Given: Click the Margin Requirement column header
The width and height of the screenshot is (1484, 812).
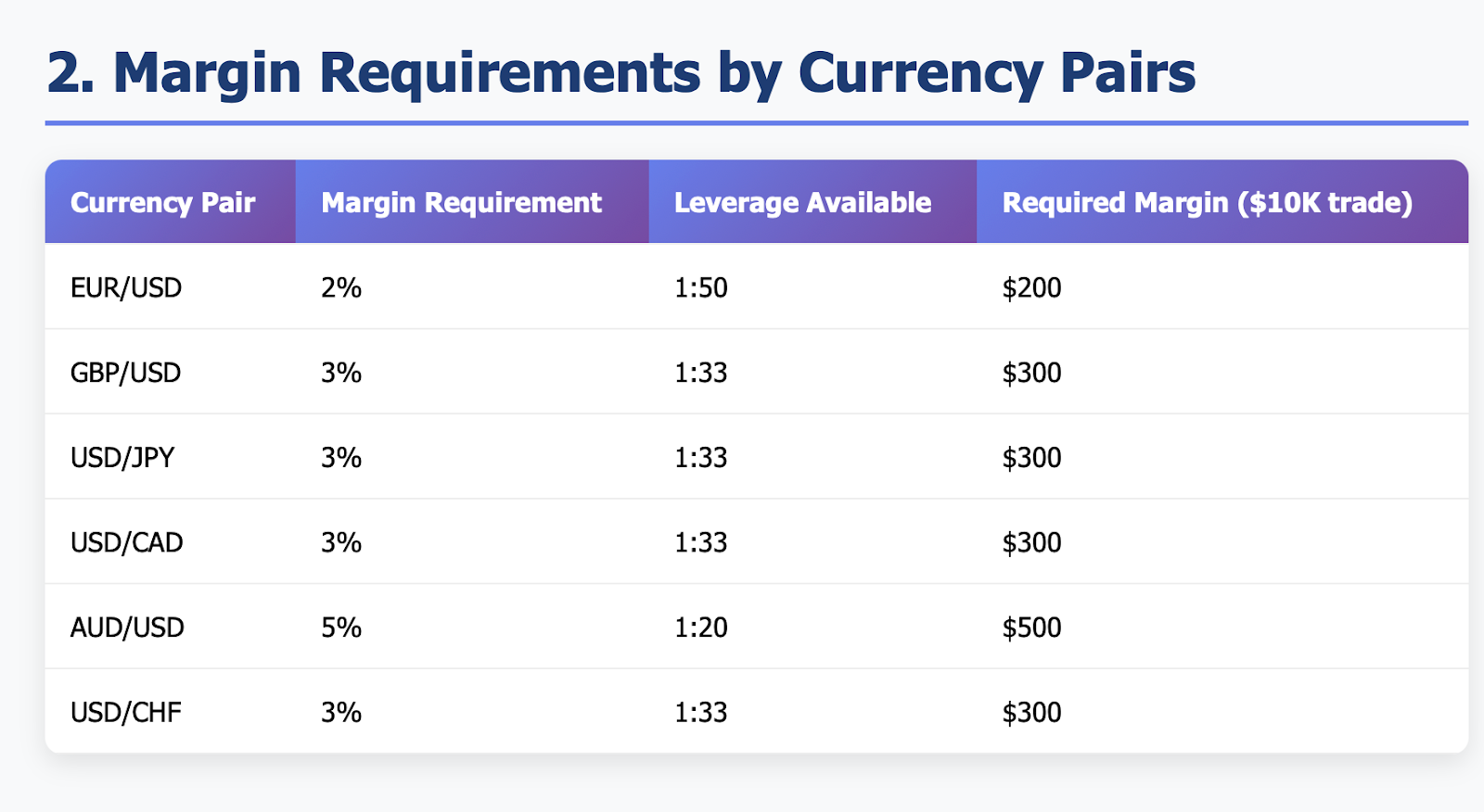Looking at the screenshot, I should pyautogui.click(x=461, y=202).
